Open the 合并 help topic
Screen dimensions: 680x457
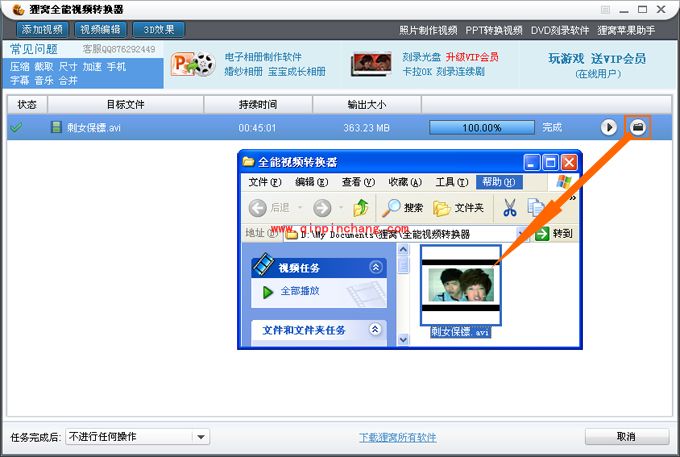tap(68, 80)
